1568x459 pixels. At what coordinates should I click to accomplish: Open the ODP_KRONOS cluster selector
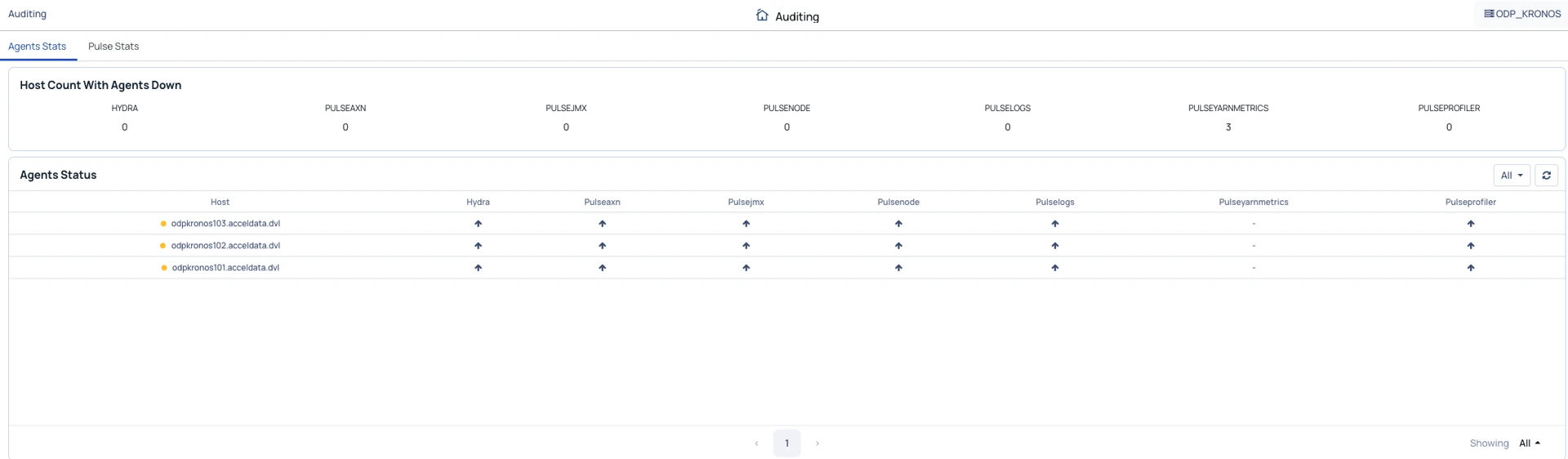point(1522,14)
